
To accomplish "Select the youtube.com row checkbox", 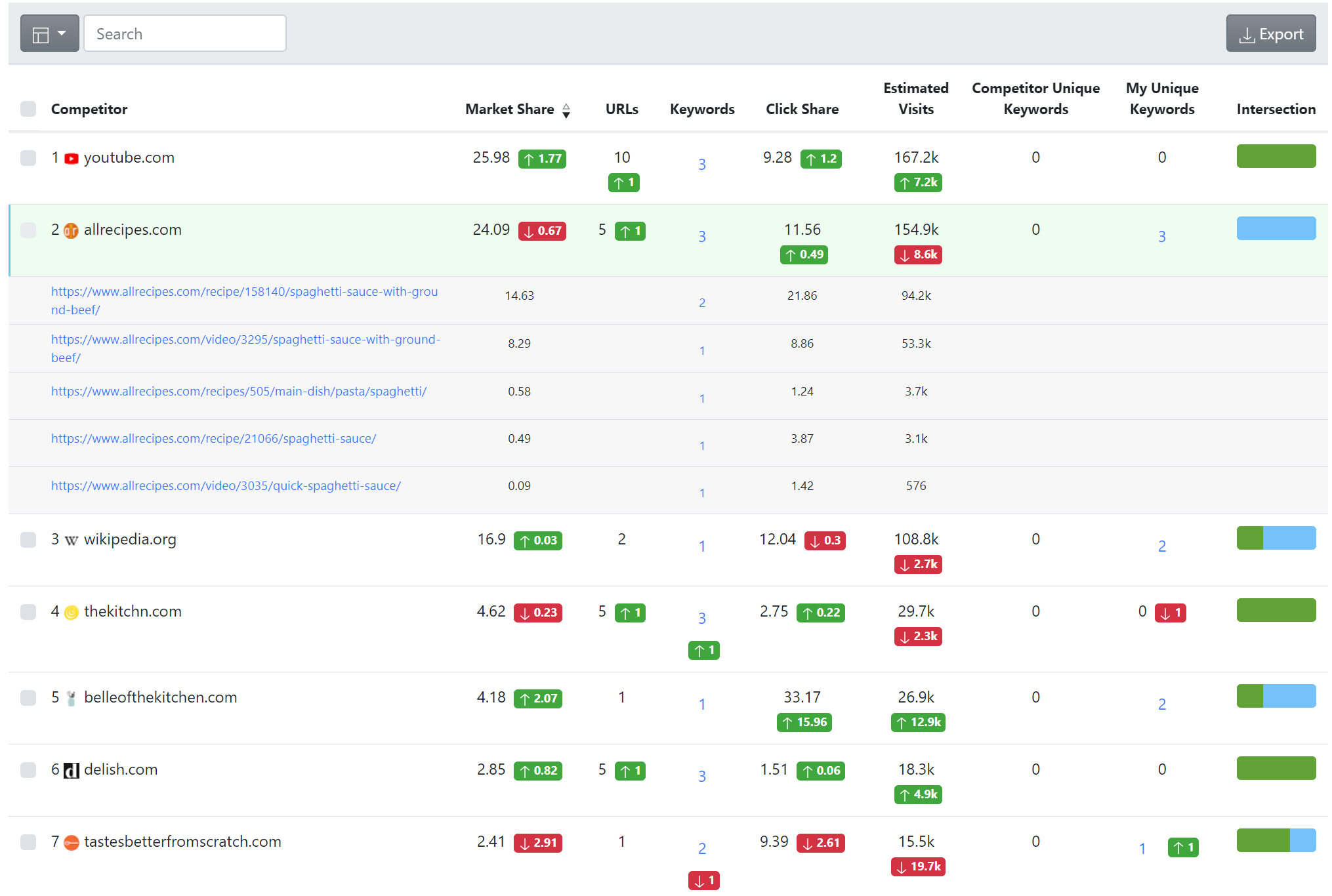I will [28, 157].
